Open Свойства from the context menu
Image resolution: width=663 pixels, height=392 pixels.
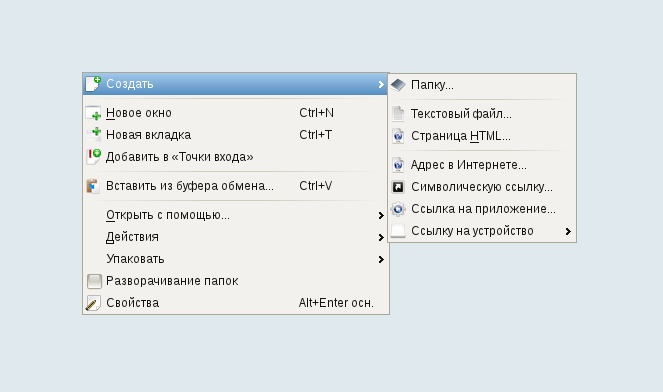[x=236, y=303]
